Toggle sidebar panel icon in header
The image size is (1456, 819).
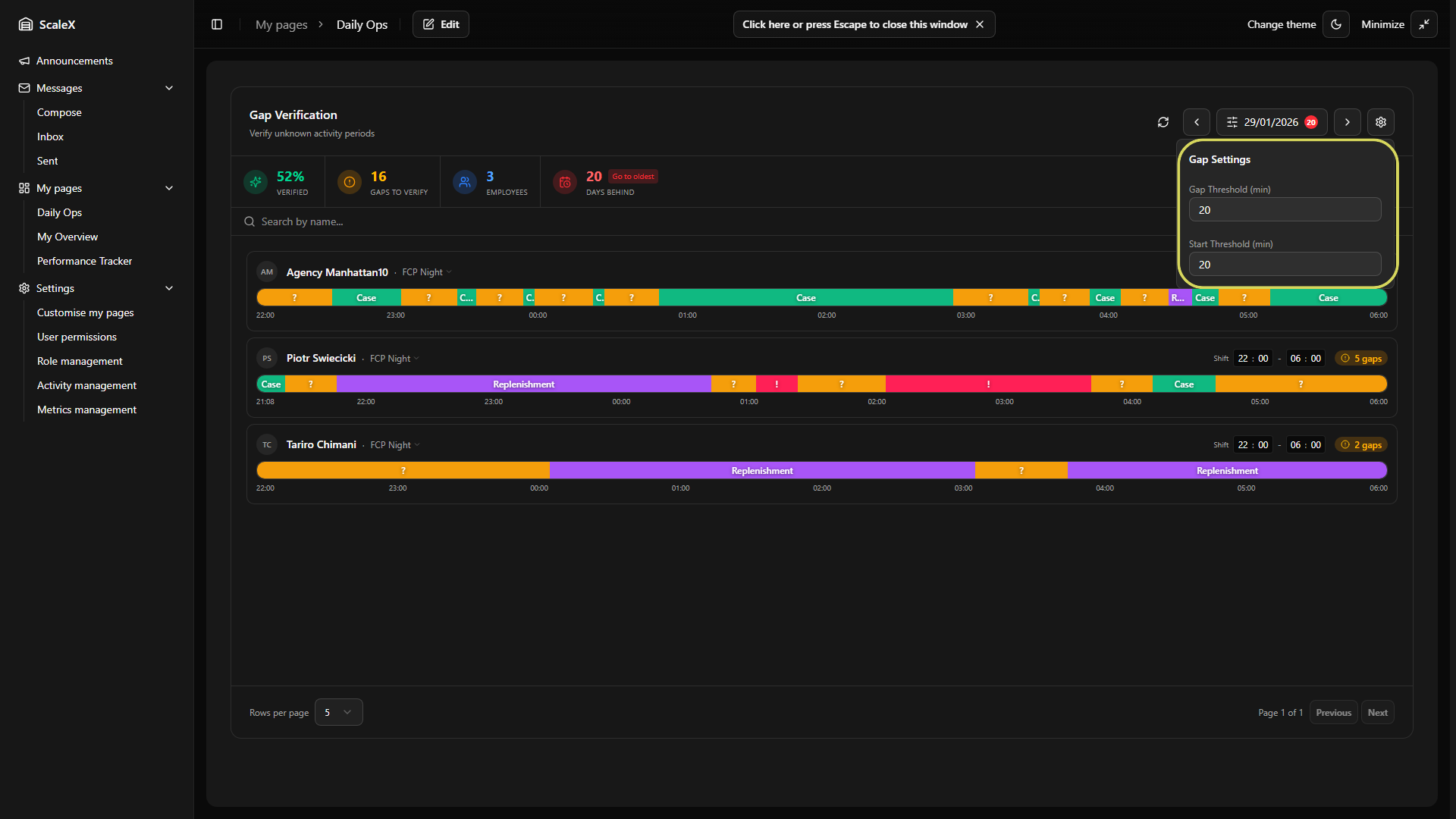(x=217, y=24)
